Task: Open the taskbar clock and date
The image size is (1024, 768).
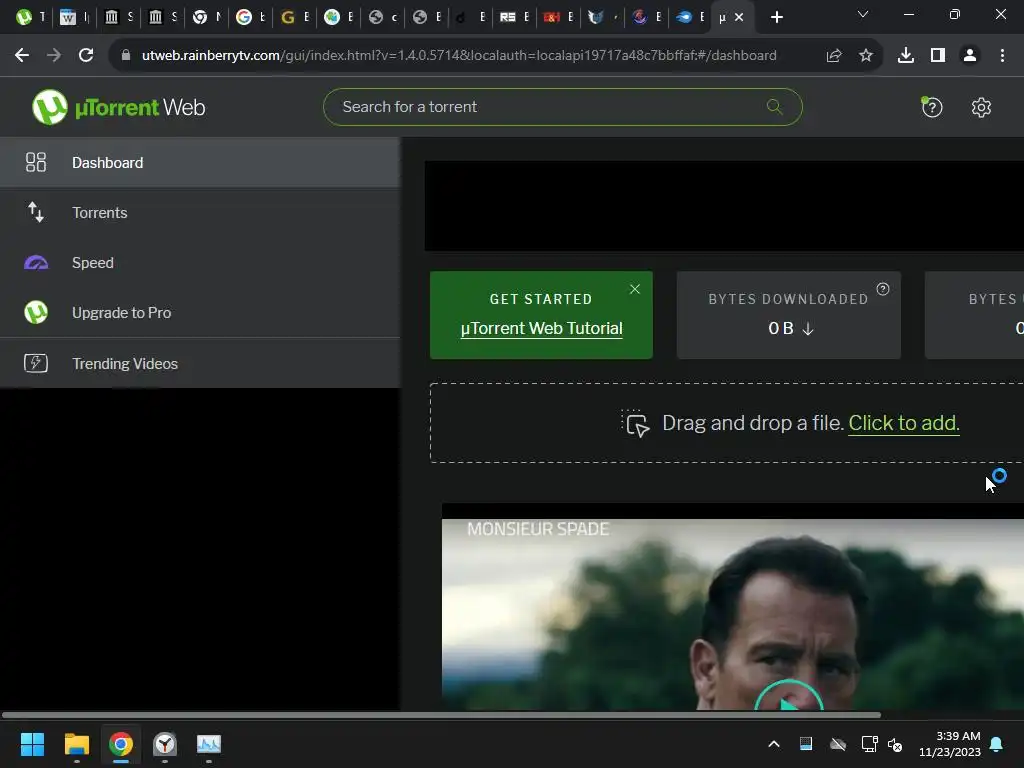Action: 950,744
